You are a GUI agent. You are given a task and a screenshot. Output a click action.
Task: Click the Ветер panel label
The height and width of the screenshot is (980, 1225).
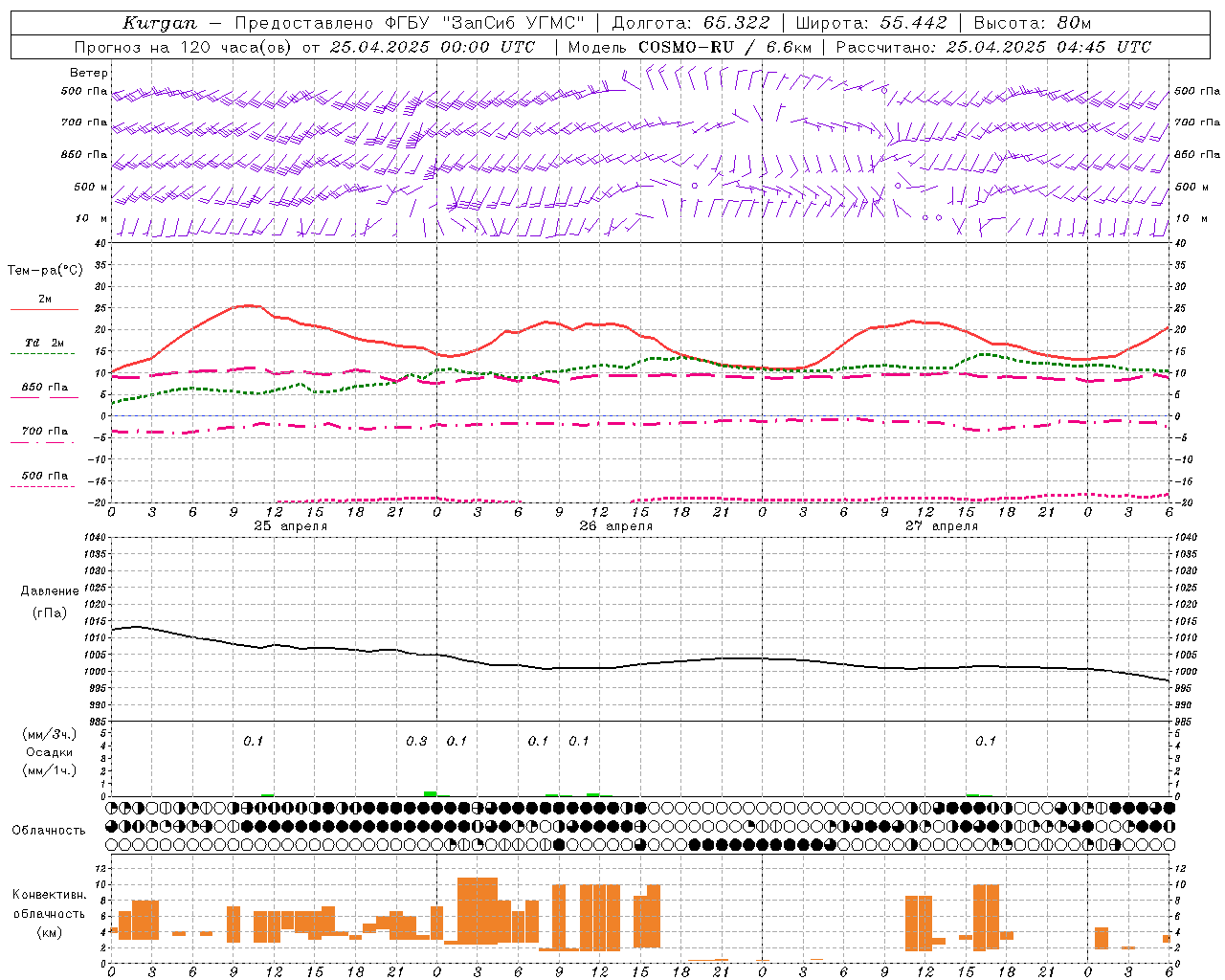89,73
